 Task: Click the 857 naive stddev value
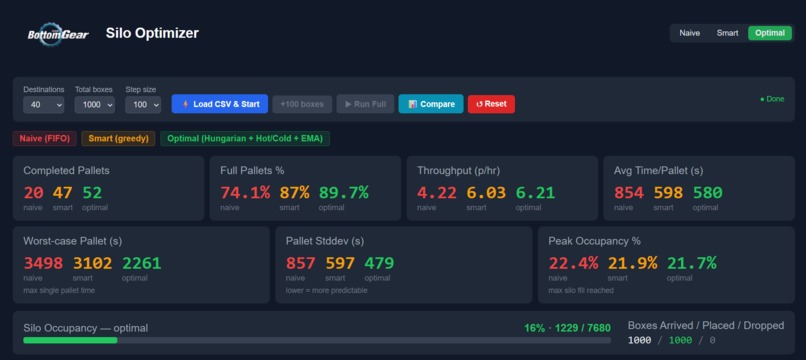coord(301,263)
